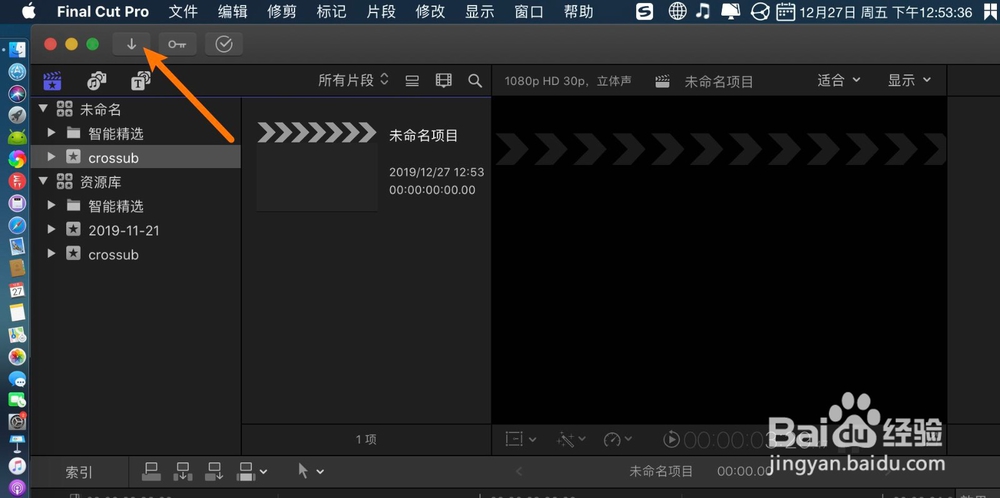1000x498 pixels.
Task: Show the Libraries sidebar clapper icon
Action: tap(52, 80)
